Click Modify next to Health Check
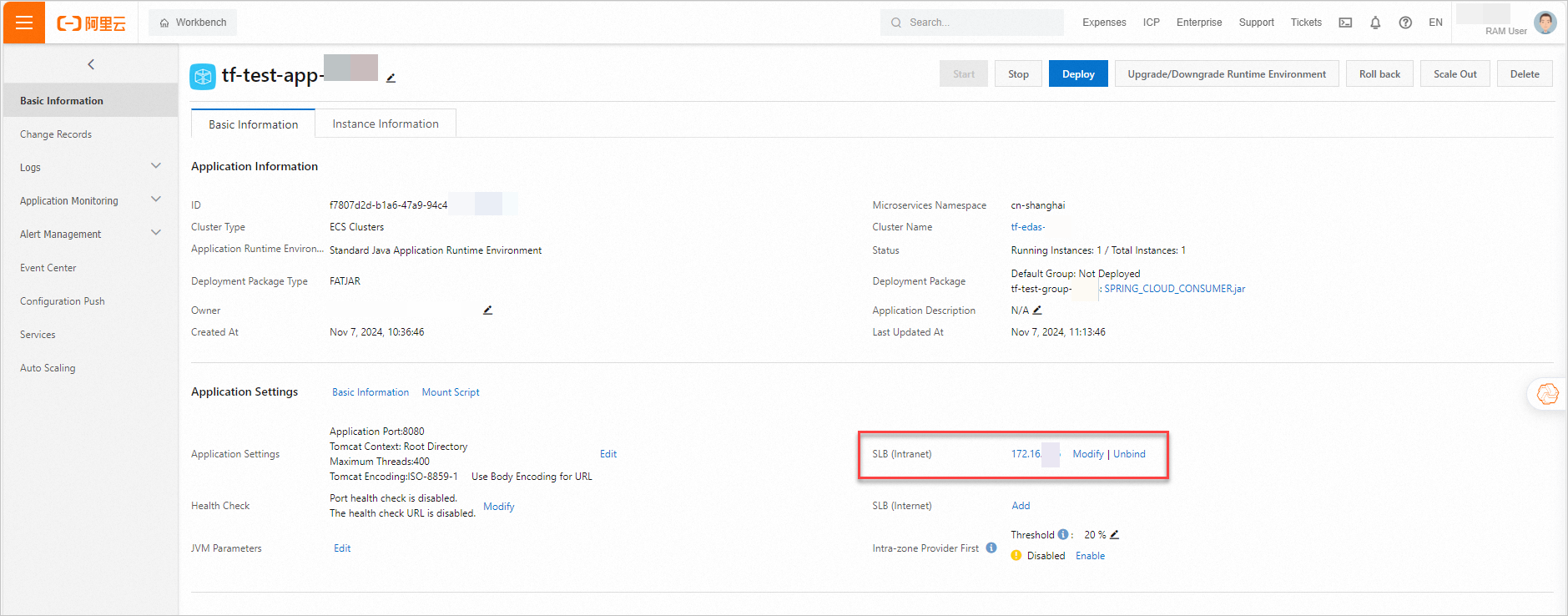The height and width of the screenshot is (616, 1568). pyautogui.click(x=499, y=507)
